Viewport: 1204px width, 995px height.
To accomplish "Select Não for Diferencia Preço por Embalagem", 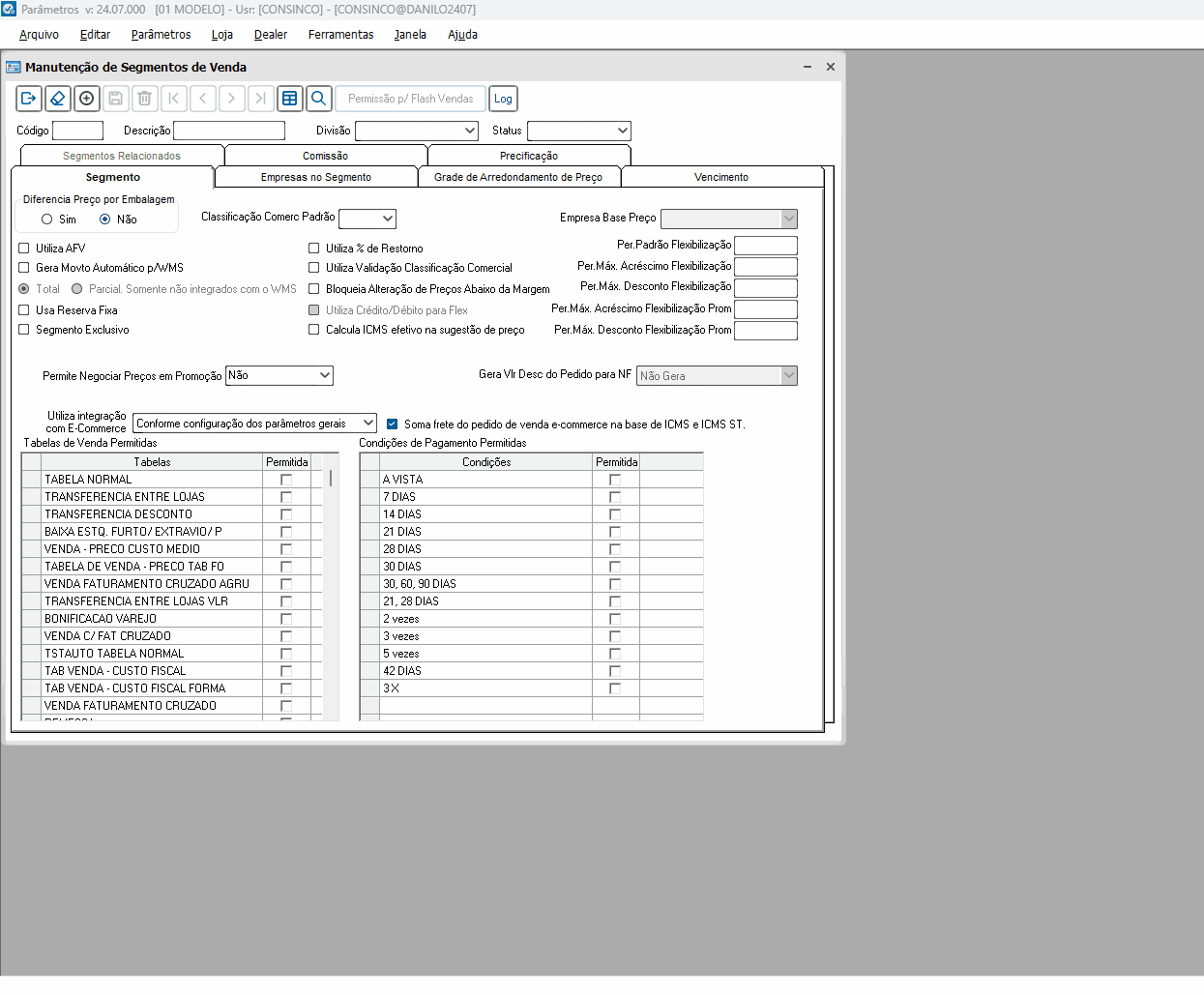I will point(104,219).
